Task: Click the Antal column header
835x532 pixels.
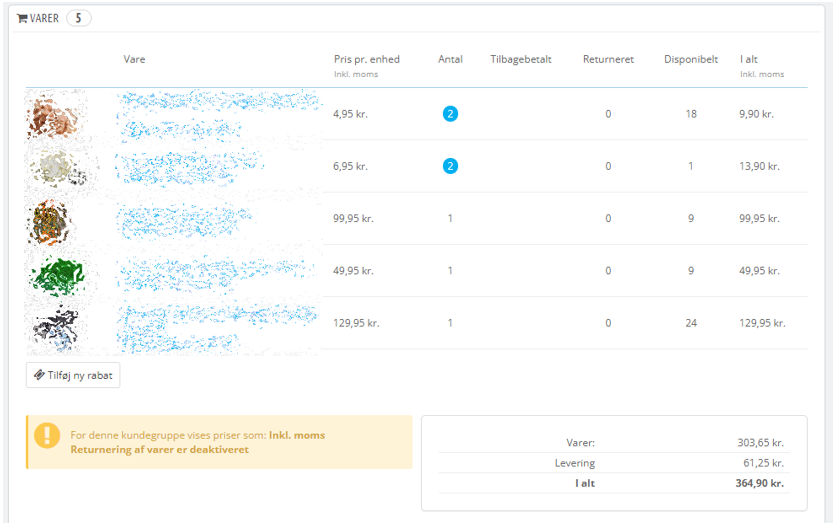Action: click(x=451, y=59)
